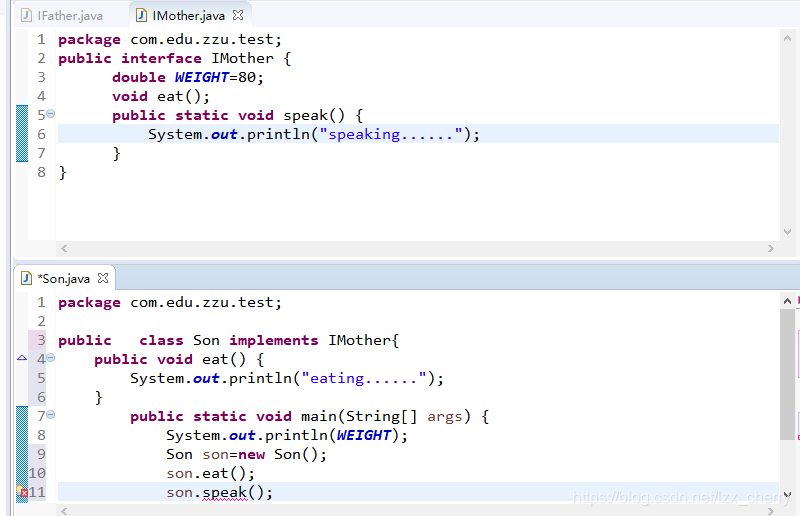This screenshot has height=516, width=800.
Task: Close the IMother.java tab
Action: (238, 15)
